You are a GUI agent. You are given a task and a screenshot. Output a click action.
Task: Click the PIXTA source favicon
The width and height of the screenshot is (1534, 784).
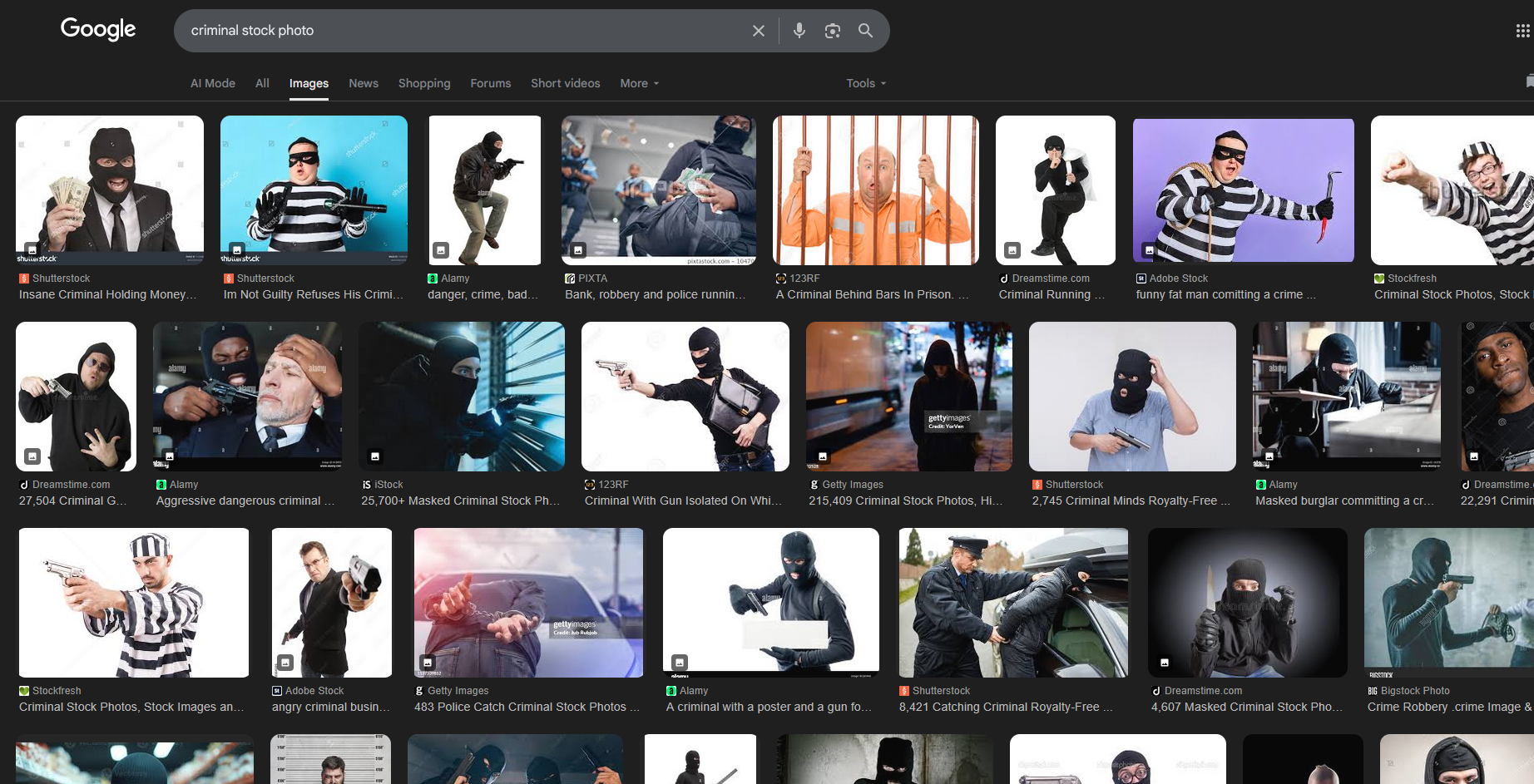[570, 279]
